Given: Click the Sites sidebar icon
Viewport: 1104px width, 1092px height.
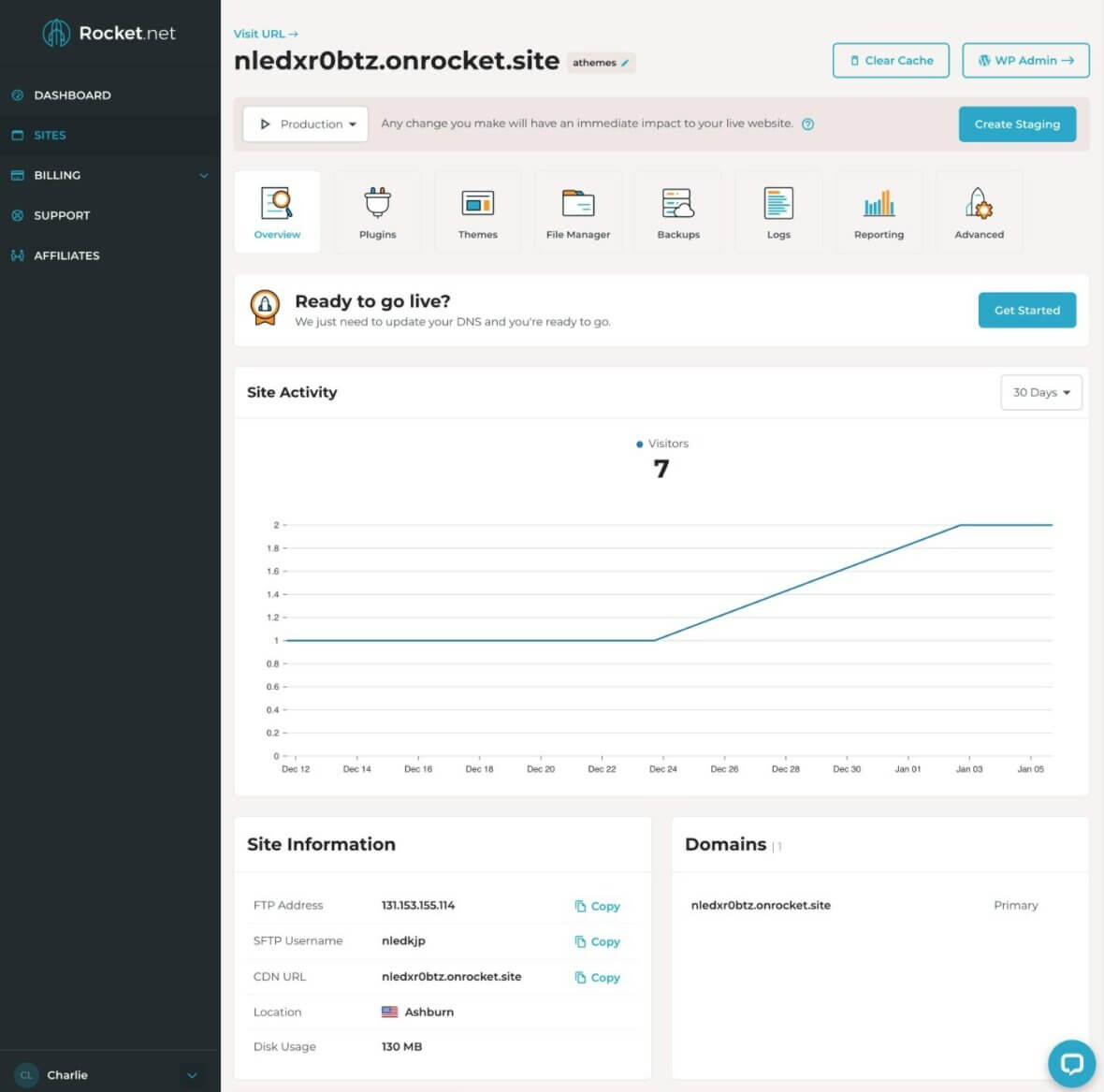Looking at the screenshot, I should [x=18, y=135].
